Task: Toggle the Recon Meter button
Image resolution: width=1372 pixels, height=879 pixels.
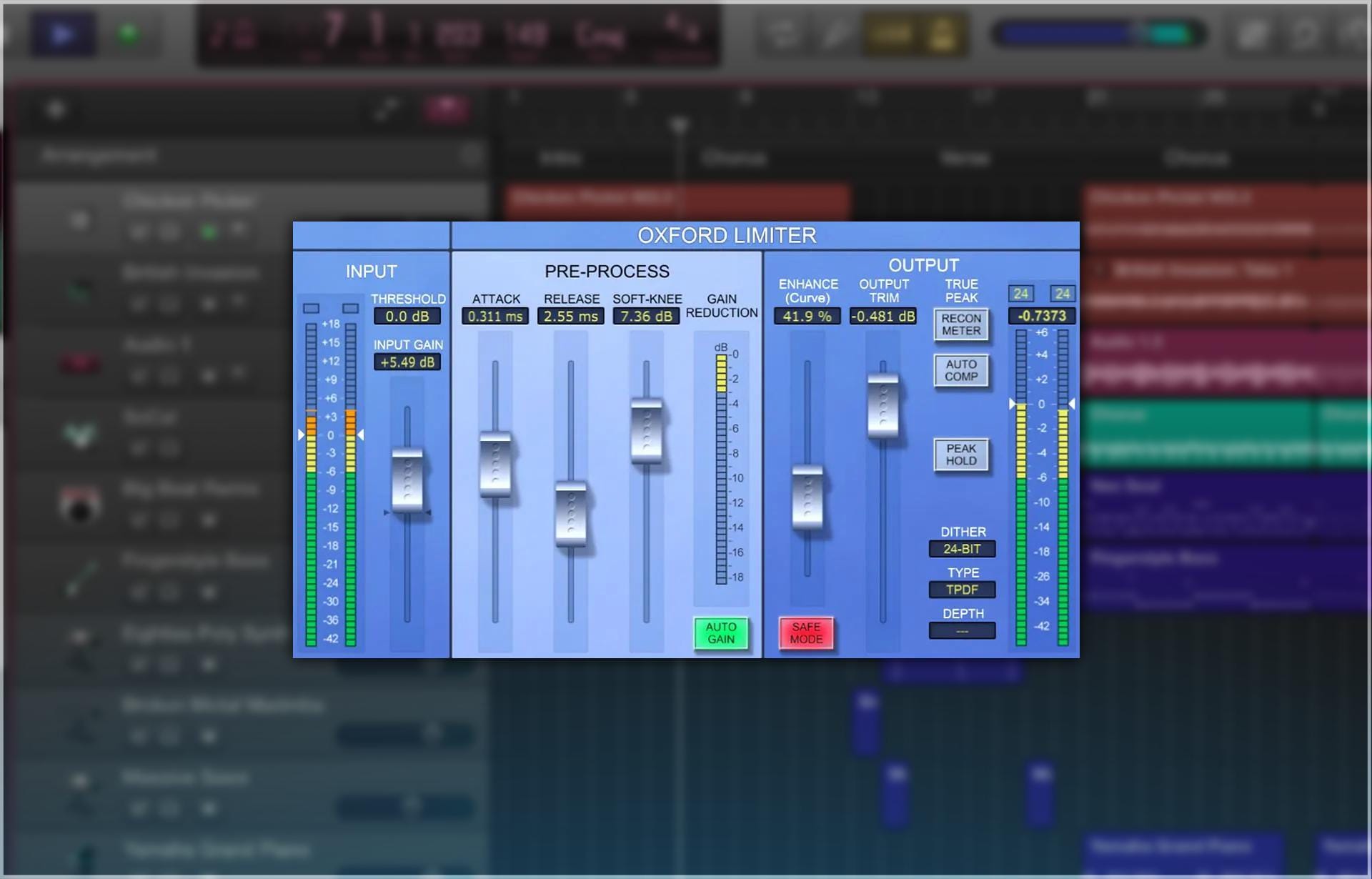Action: (x=961, y=324)
